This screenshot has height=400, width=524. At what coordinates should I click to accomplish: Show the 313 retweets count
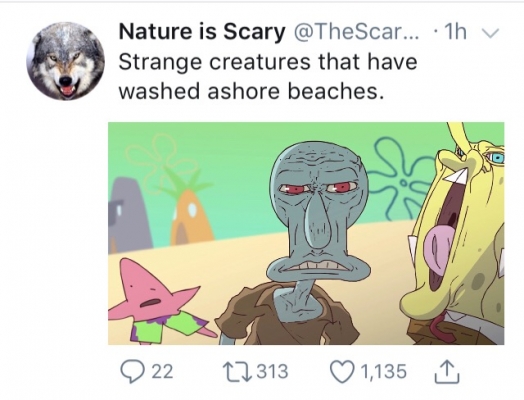[272, 372]
